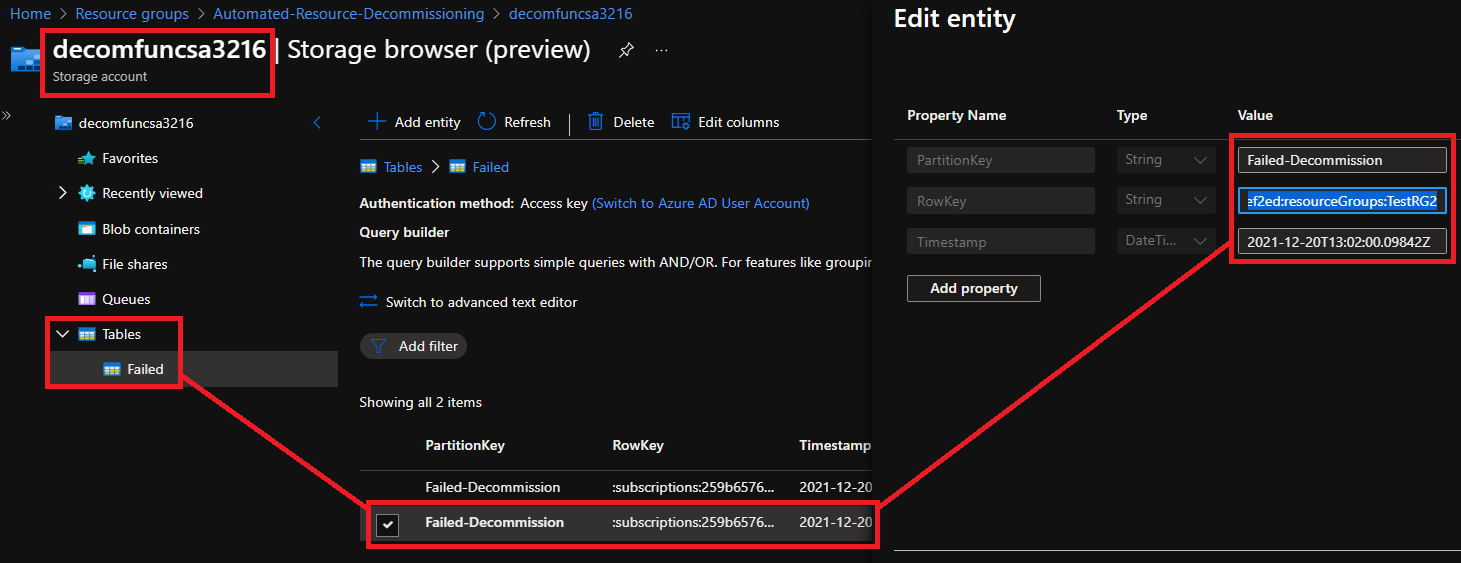Viewport: 1461px width, 563px height.
Task: Pin the Storage browser blade
Action: point(626,50)
